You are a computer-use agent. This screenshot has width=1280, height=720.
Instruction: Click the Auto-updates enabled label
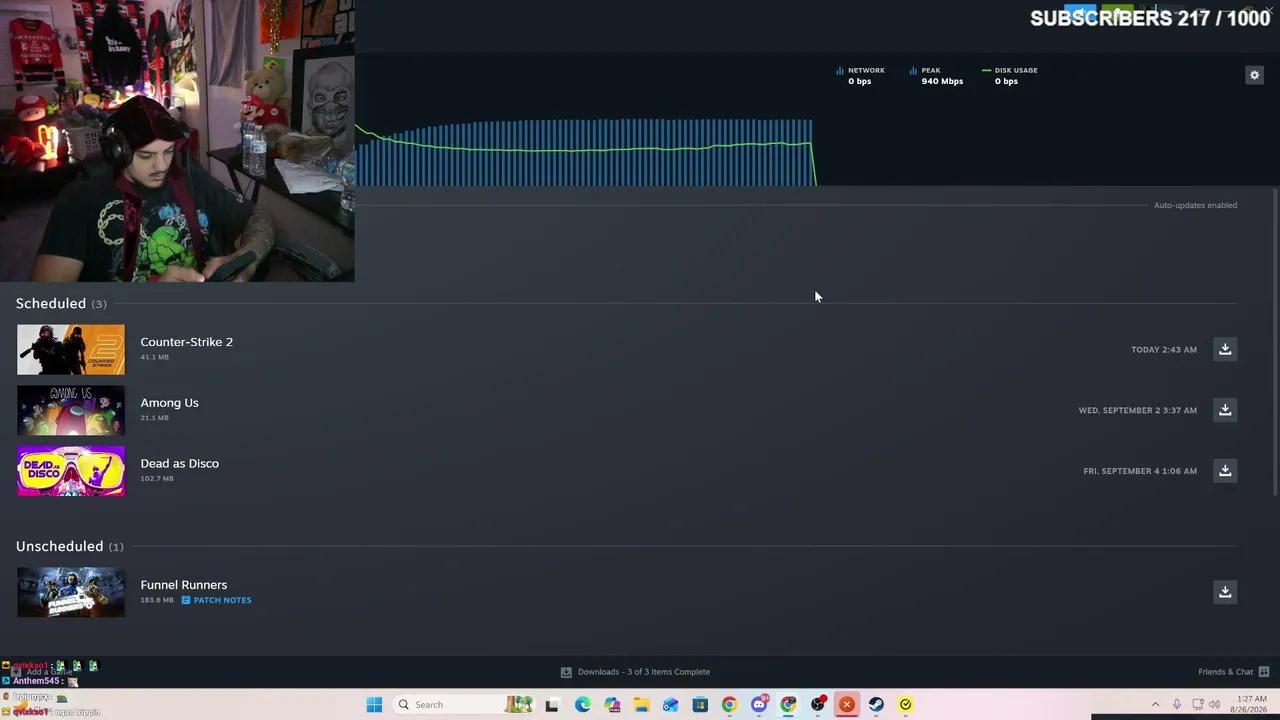pyautogui.click(x=1195, y=205)
